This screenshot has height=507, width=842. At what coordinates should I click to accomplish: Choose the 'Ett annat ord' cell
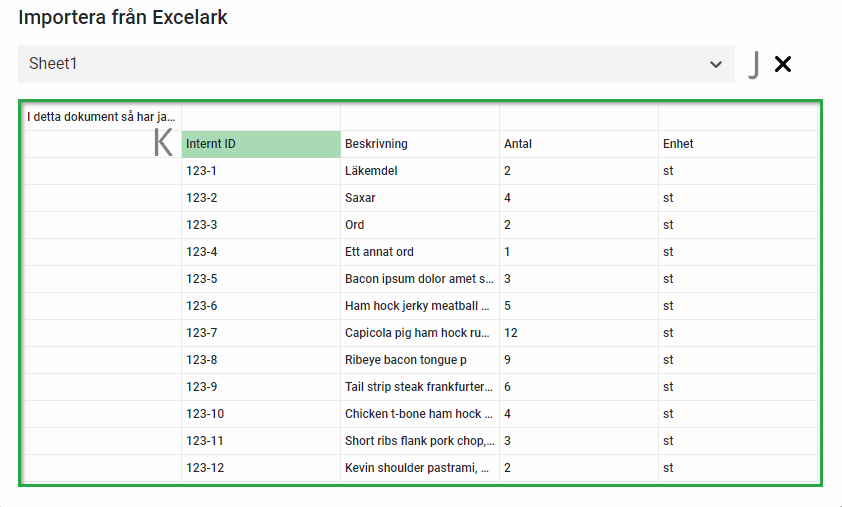click(x=419, y=252)
